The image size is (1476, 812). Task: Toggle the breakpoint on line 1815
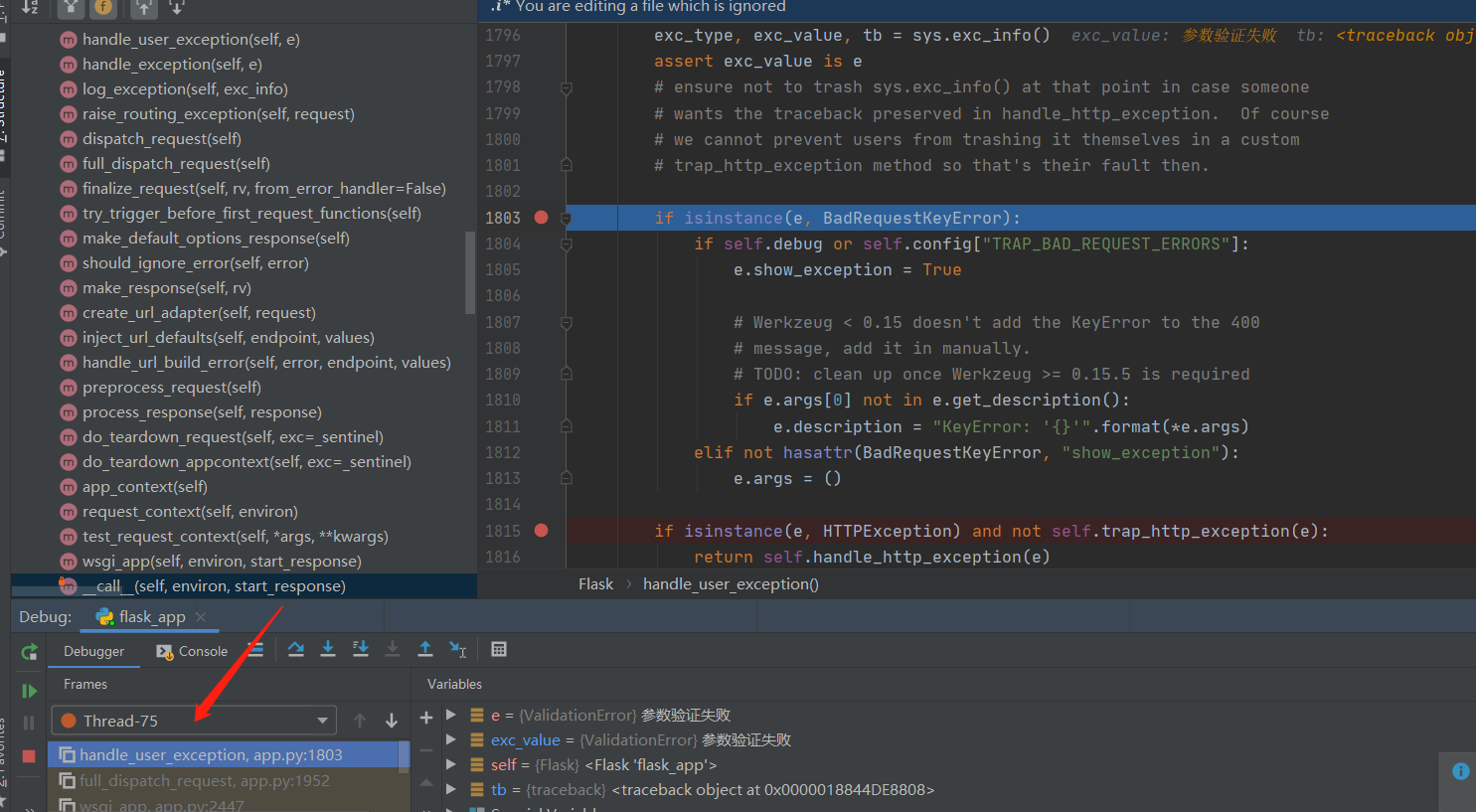tap(542, 531)
